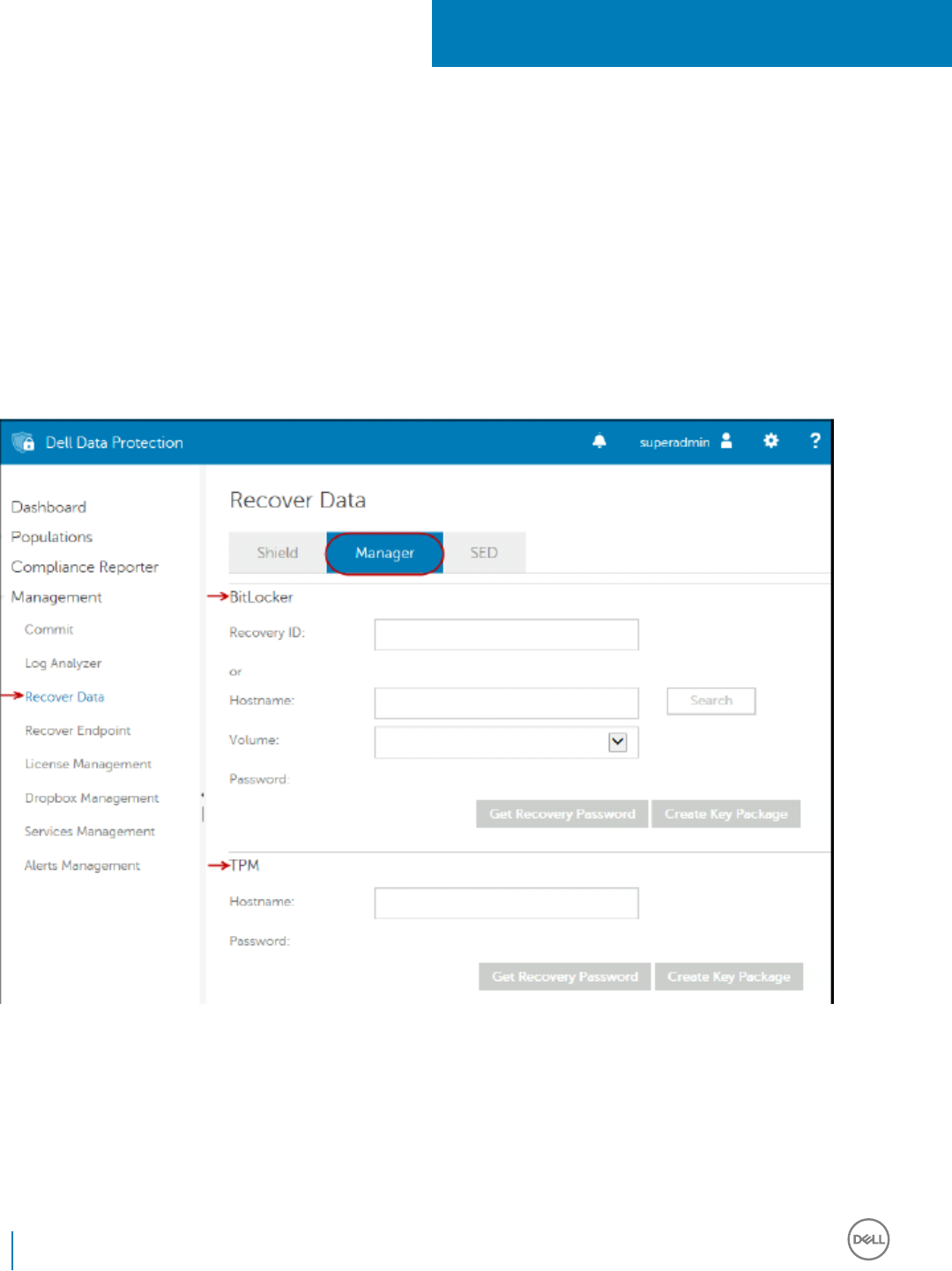Switch to the SED tab
This screenshot has height=1271, width=952.
[484, 553]
